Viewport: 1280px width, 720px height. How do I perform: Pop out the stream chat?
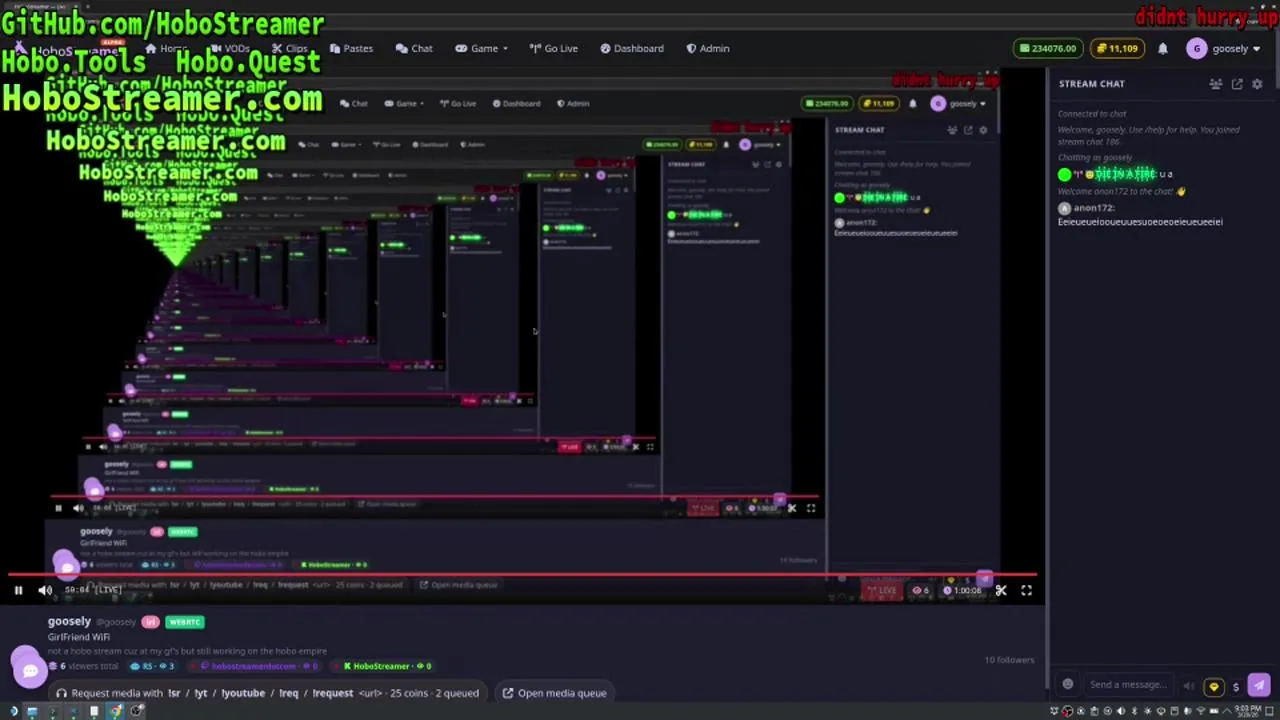(x=1237, y=84)
